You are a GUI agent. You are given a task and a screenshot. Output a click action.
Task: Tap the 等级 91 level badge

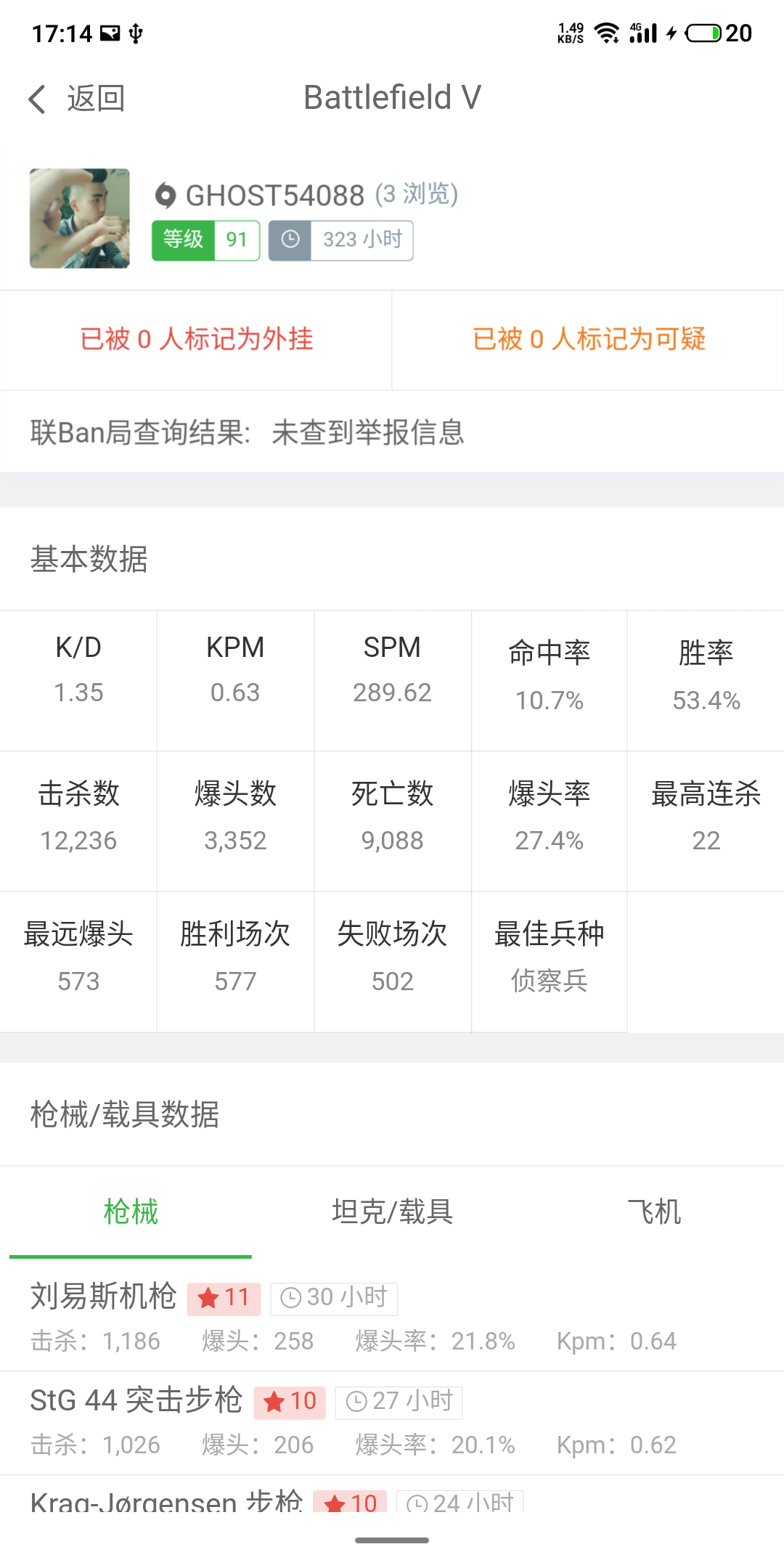click(206, 240)
